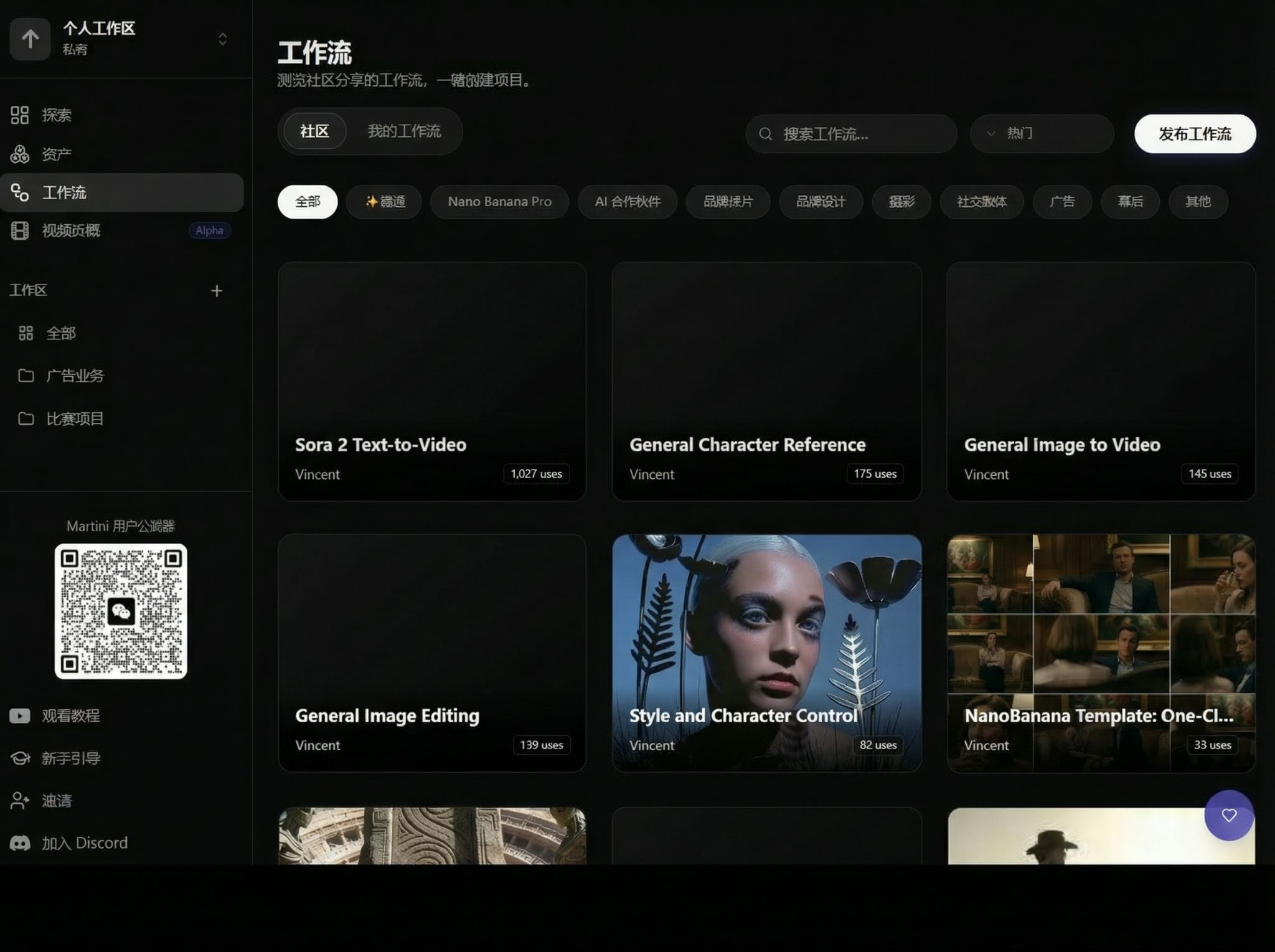Switch to the 社区 tab

pos(313,131)
